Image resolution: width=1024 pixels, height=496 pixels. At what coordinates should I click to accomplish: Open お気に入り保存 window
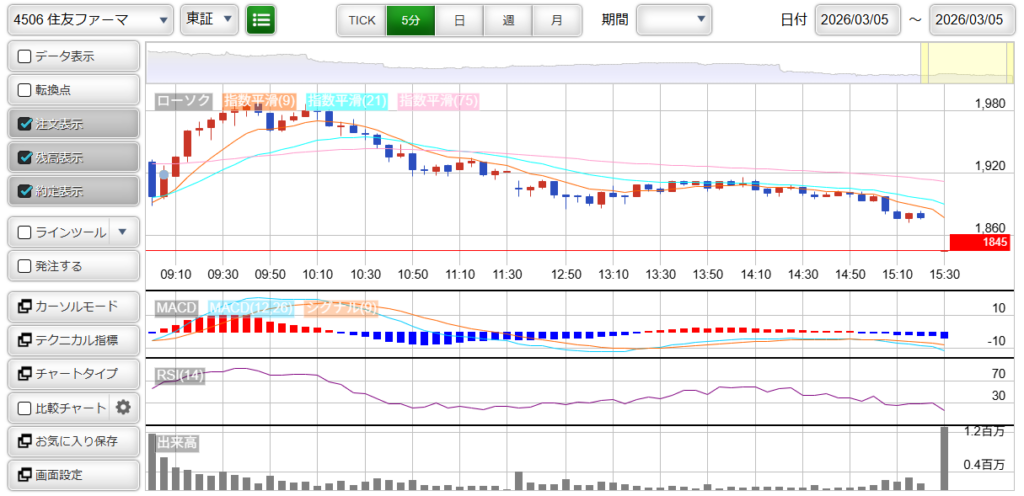(72, 440)
